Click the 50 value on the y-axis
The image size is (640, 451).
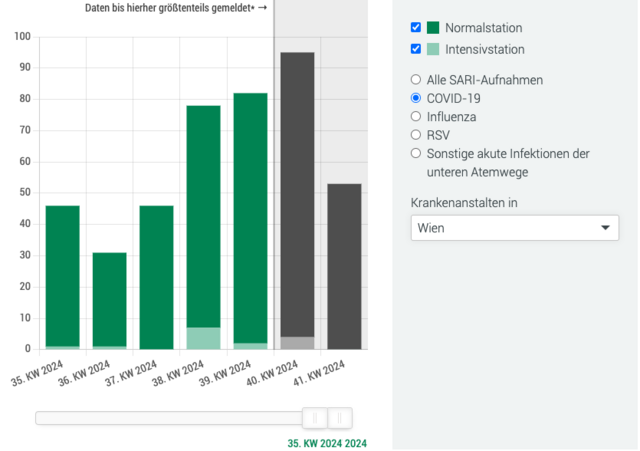[x=25, y=192]
